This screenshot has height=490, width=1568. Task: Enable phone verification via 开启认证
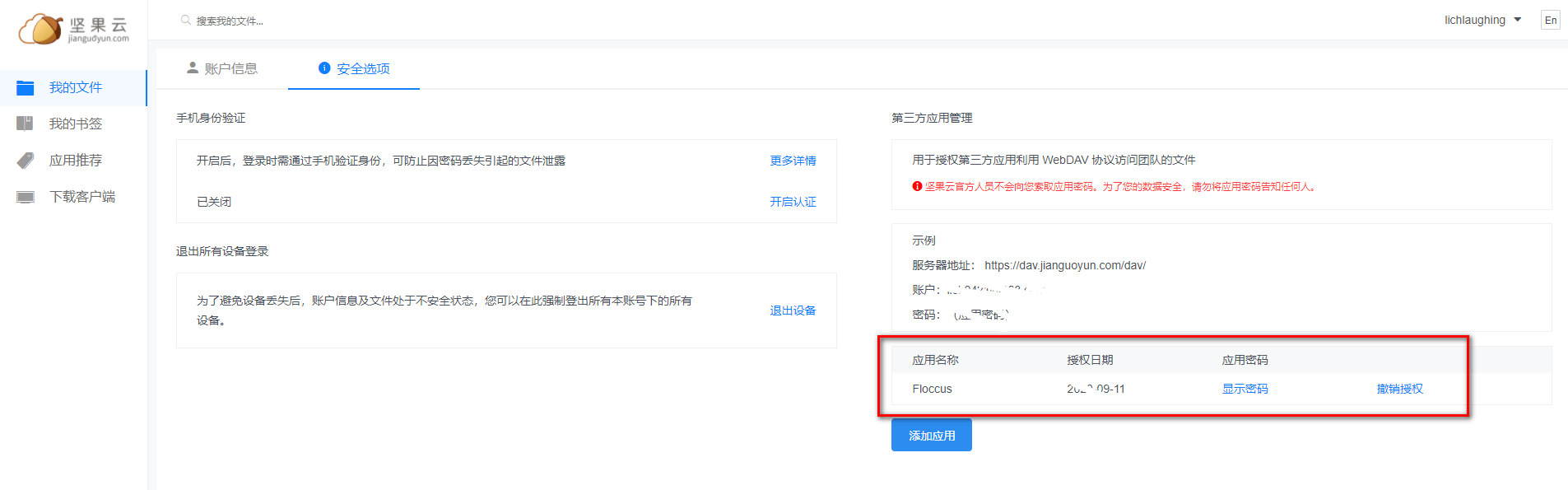(x=793, y=202)
